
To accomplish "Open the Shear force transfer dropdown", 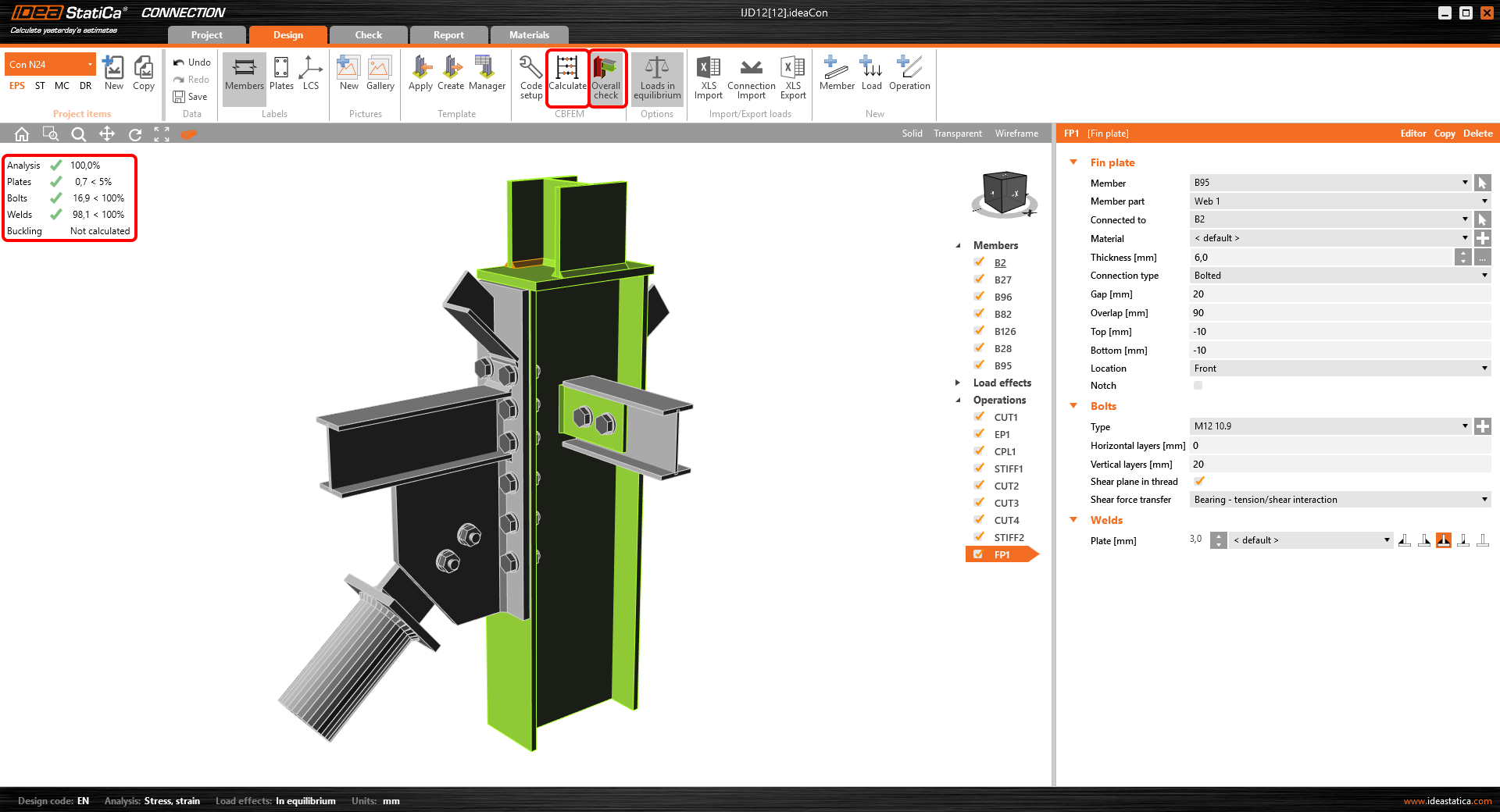I will tap(1339, 500).
